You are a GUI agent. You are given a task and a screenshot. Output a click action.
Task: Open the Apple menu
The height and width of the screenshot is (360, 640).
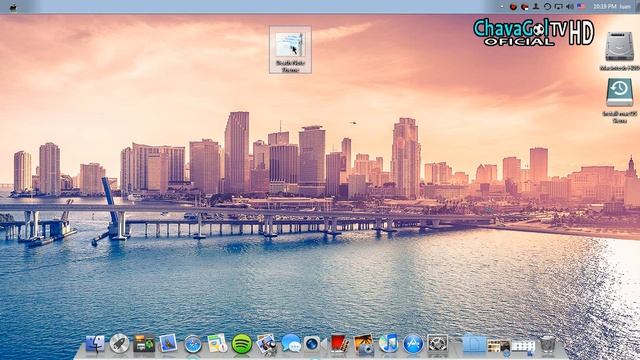point(13,7)
